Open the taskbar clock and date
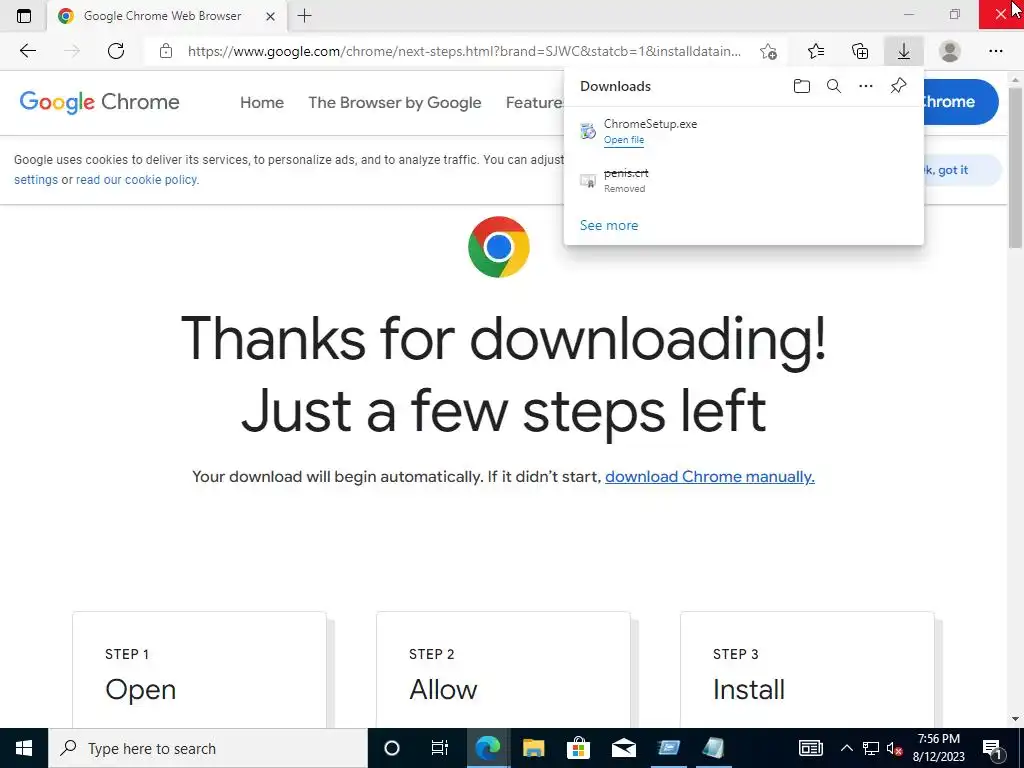 [x=938, y=748]
